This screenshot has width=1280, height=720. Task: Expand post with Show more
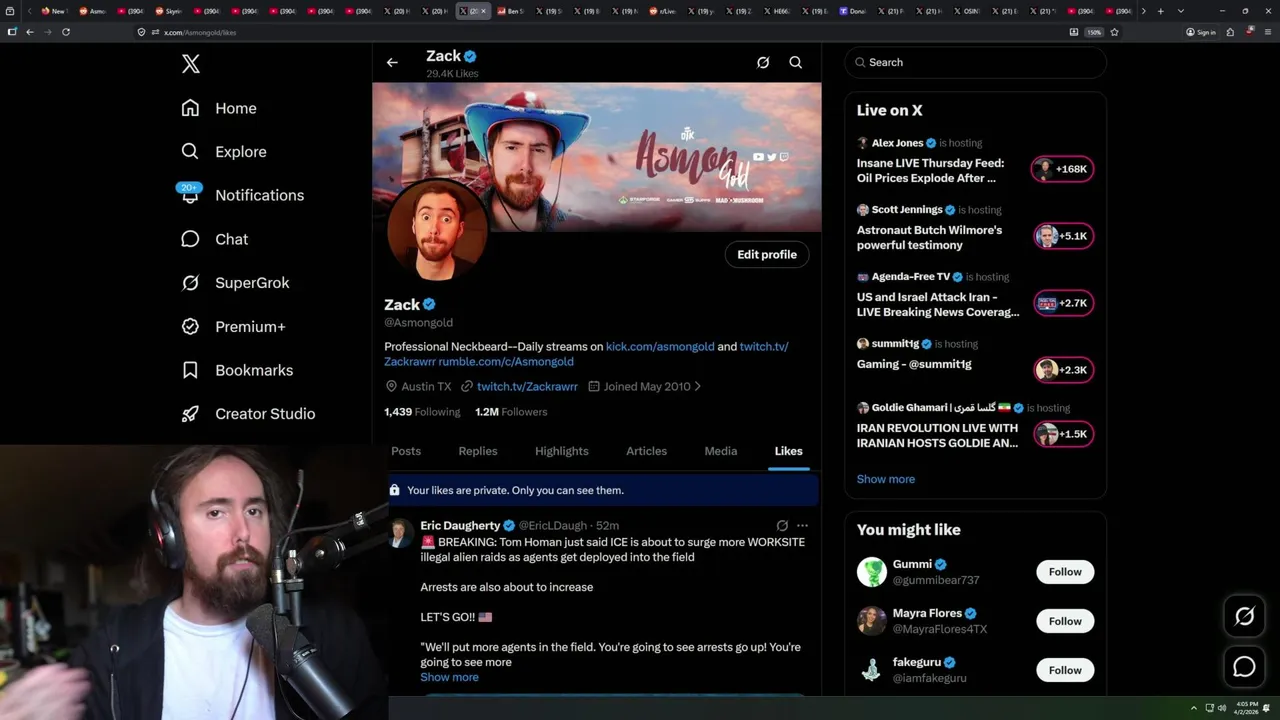(x=449, y=677)
